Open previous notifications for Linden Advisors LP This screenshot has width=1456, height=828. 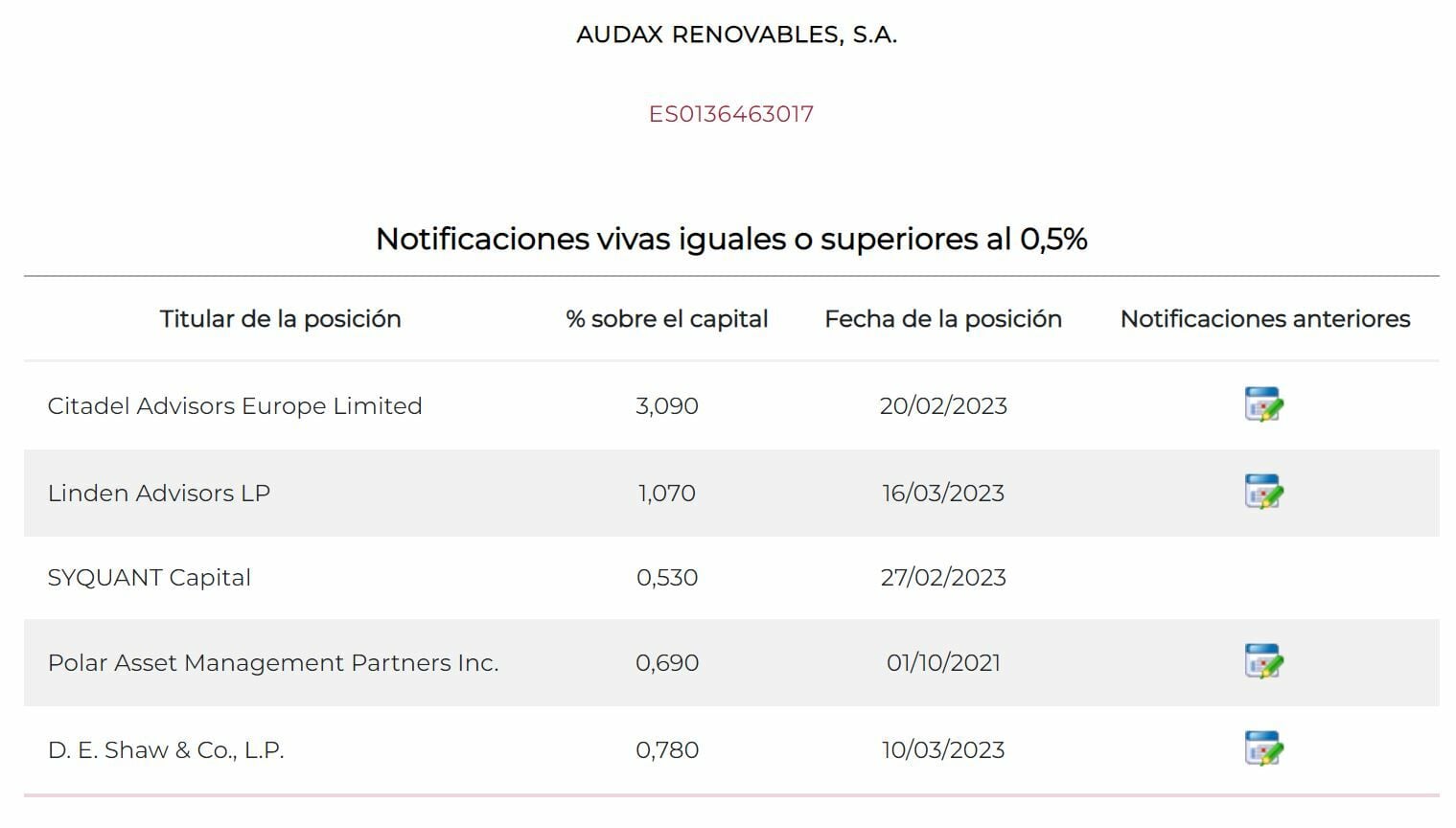click(x=1263, y=493)
